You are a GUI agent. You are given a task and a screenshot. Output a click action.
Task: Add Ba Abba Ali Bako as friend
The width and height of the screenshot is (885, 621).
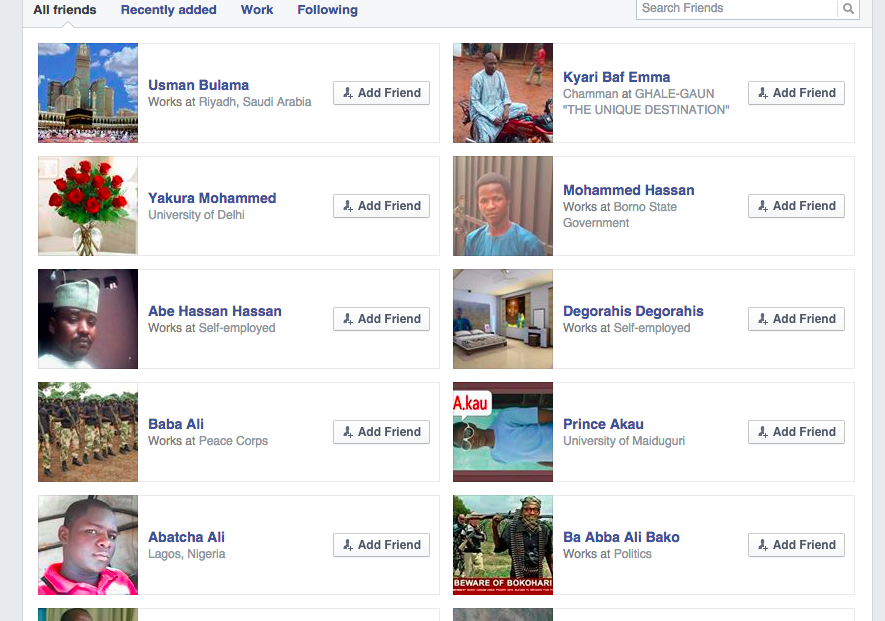click(x=796, y=544)
